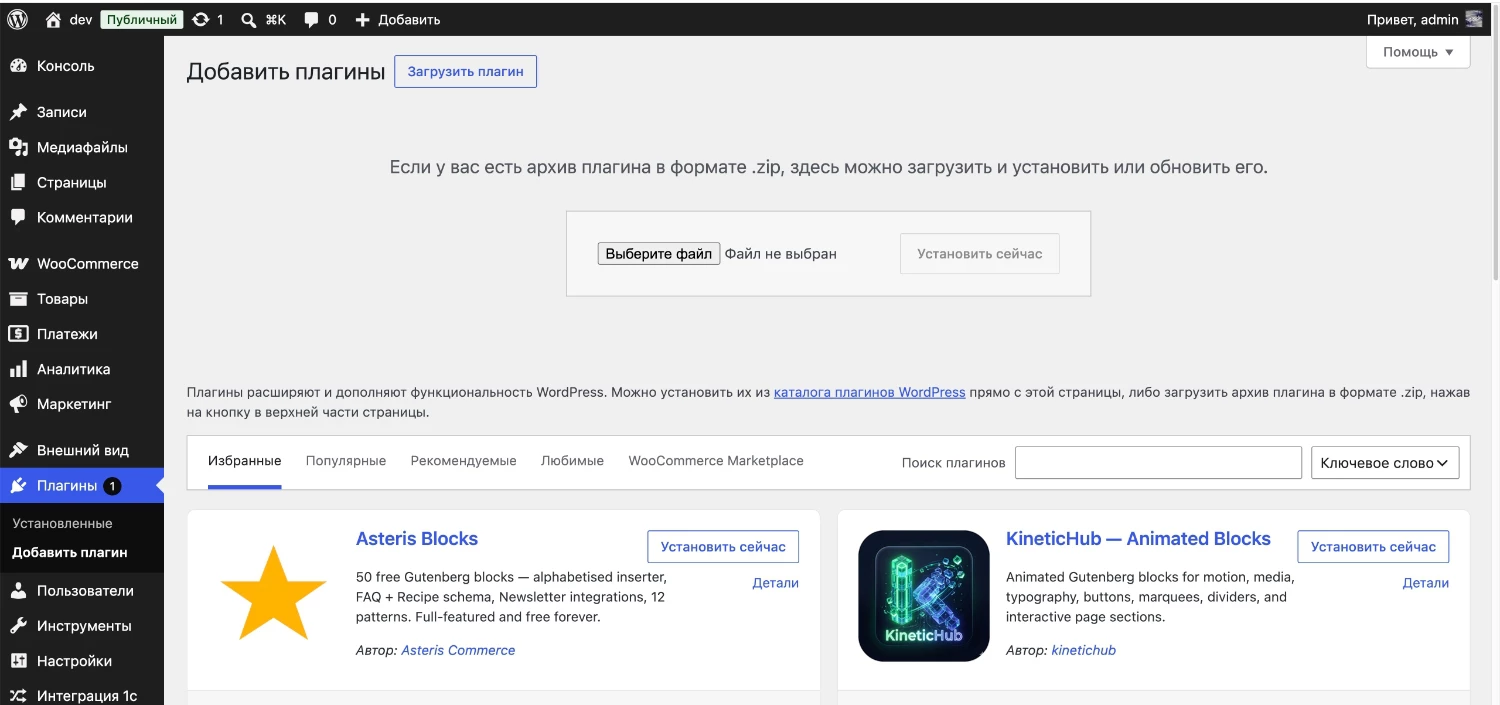Click the admin user avatar icon

point(1474,19)
